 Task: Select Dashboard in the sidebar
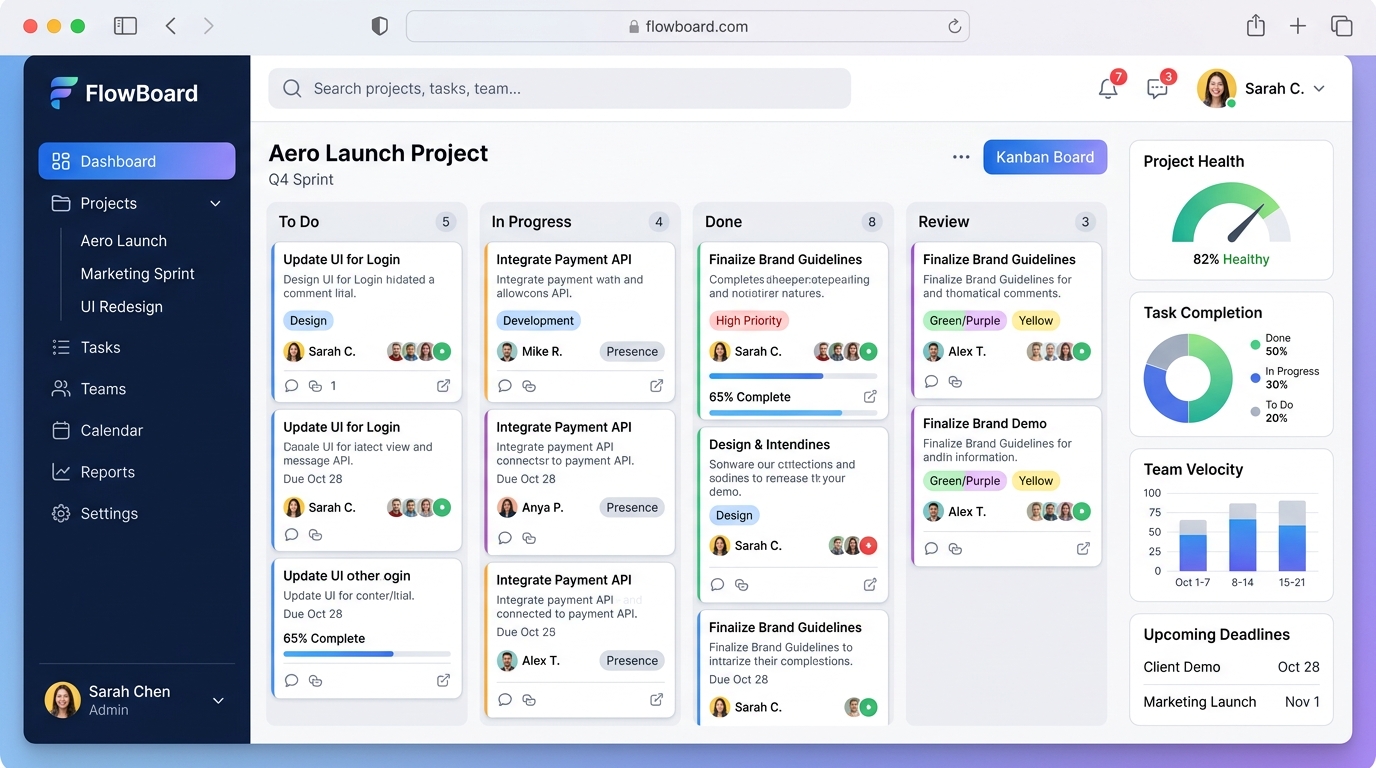click(117, 161)
